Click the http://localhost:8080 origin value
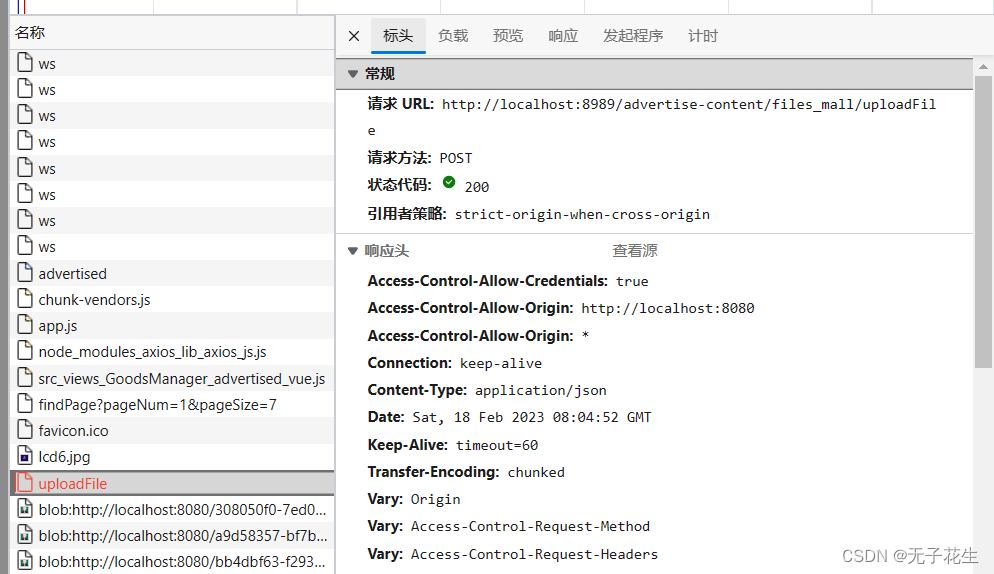Screen dimensions: 994x574 click(x=668, y=309)
